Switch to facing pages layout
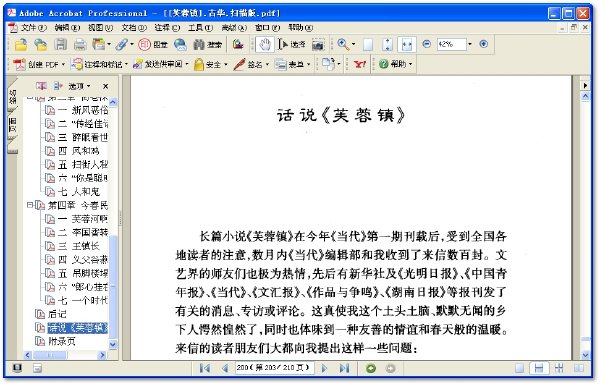600x385 pixels. 579,369
